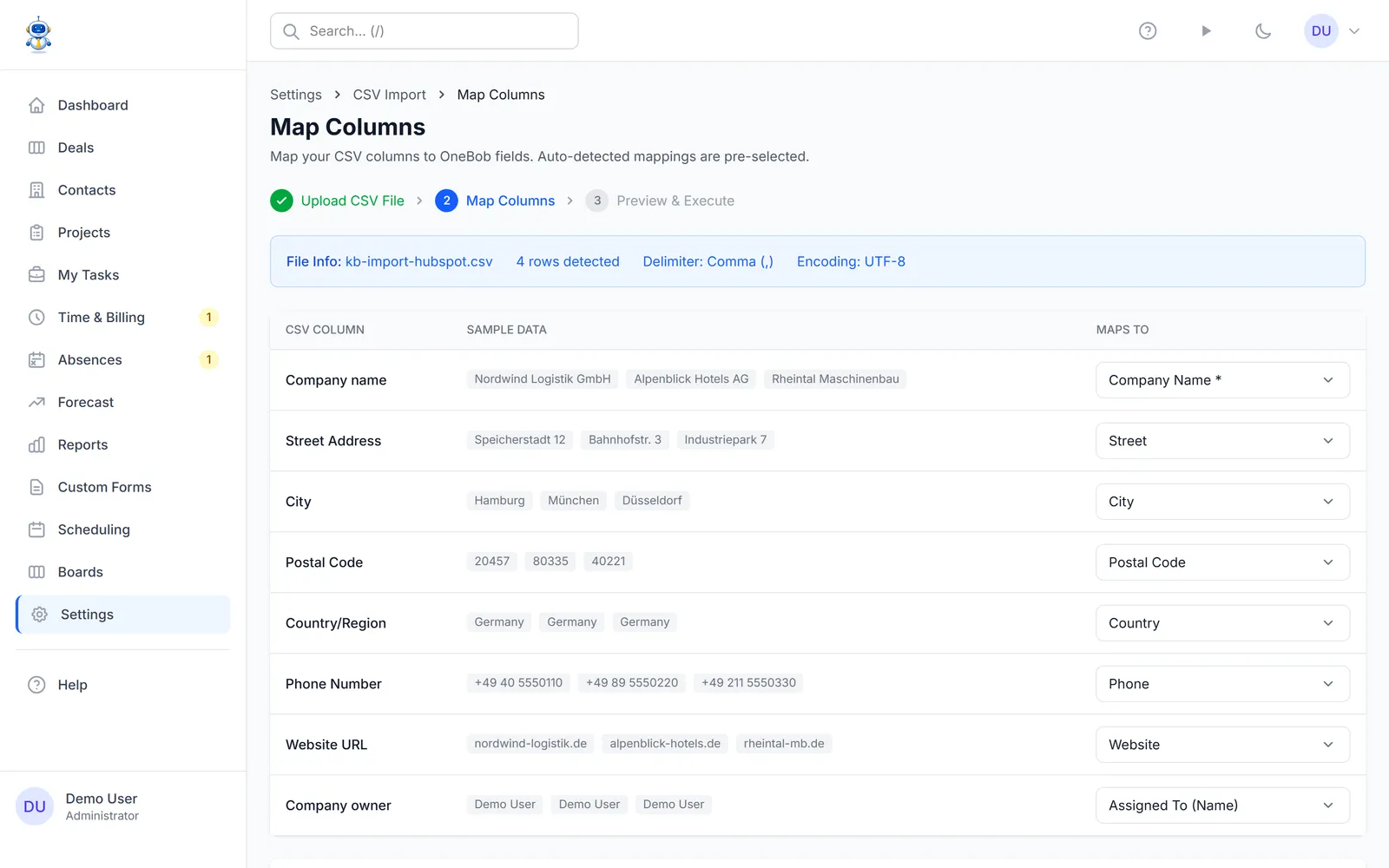Viewport: 1389px width, 868px height.
Task: Open Custom Forms in the sidebar
Action: (x=122, y=488)
